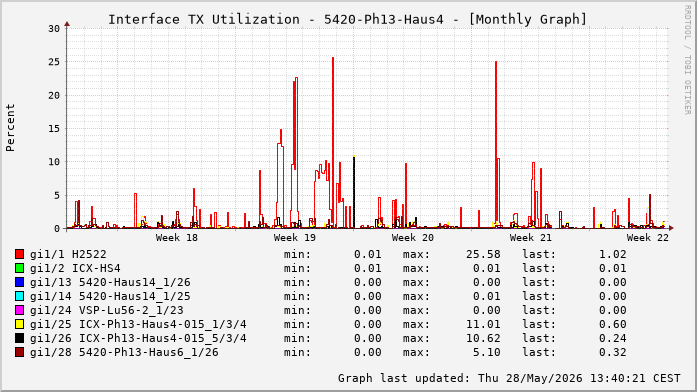Click the Week 21 axis label
This screenshot has width=697, height=392.
click(x=531, y=238)
